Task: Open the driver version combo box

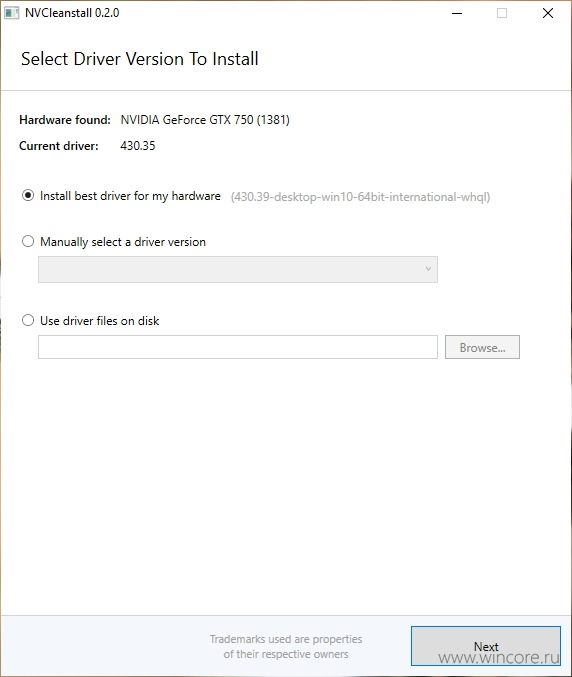Action: pyautogui.click(x=238, y=269)
